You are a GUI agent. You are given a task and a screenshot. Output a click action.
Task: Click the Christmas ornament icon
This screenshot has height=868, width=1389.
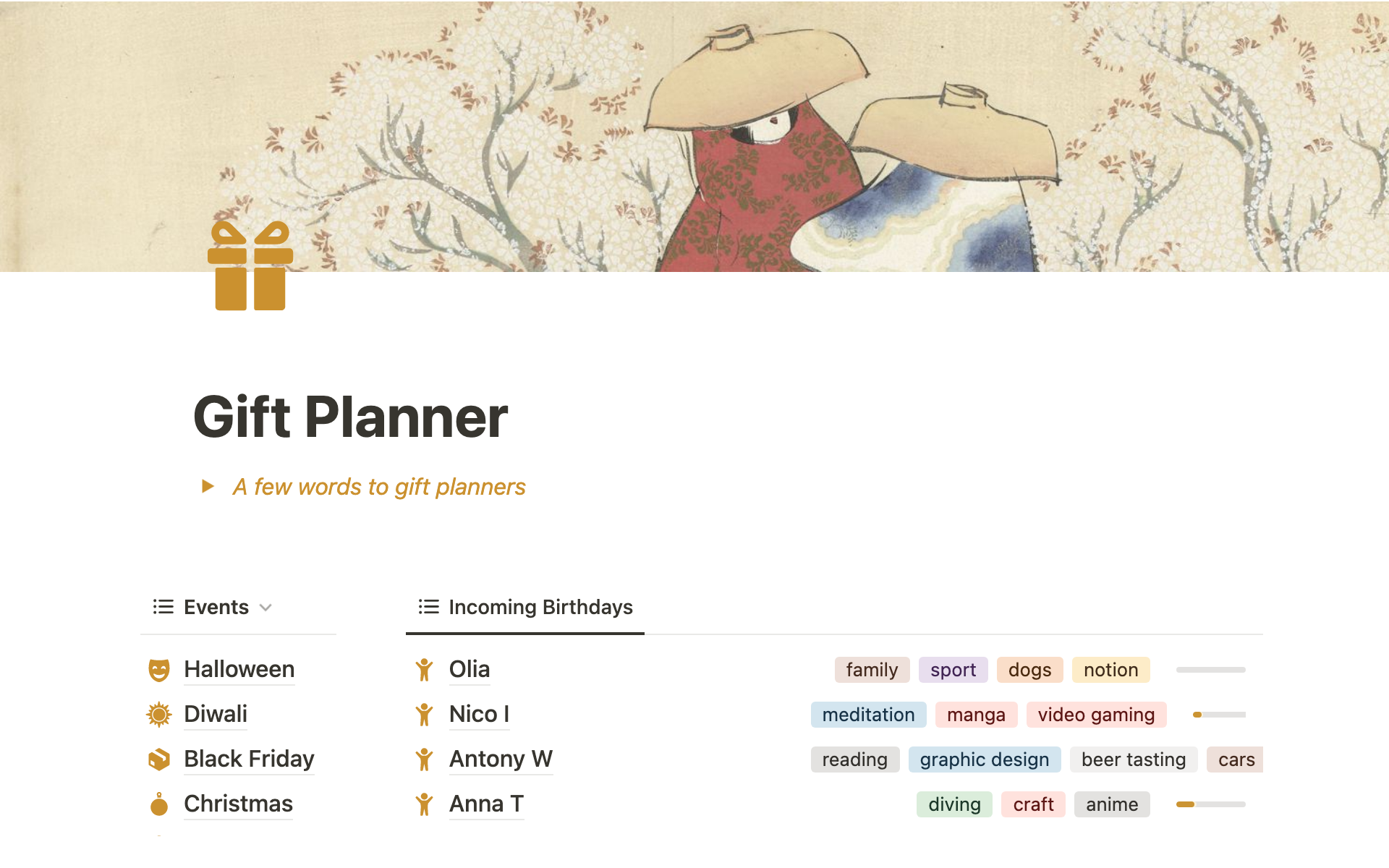(x=159, y=804)
